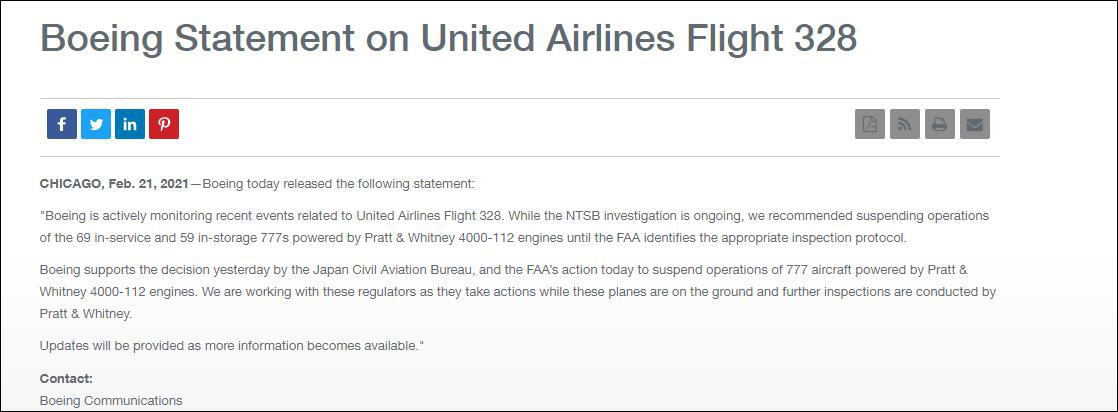Download the statement as PDF
1118x412 pixels.
[x=870, y=125]
